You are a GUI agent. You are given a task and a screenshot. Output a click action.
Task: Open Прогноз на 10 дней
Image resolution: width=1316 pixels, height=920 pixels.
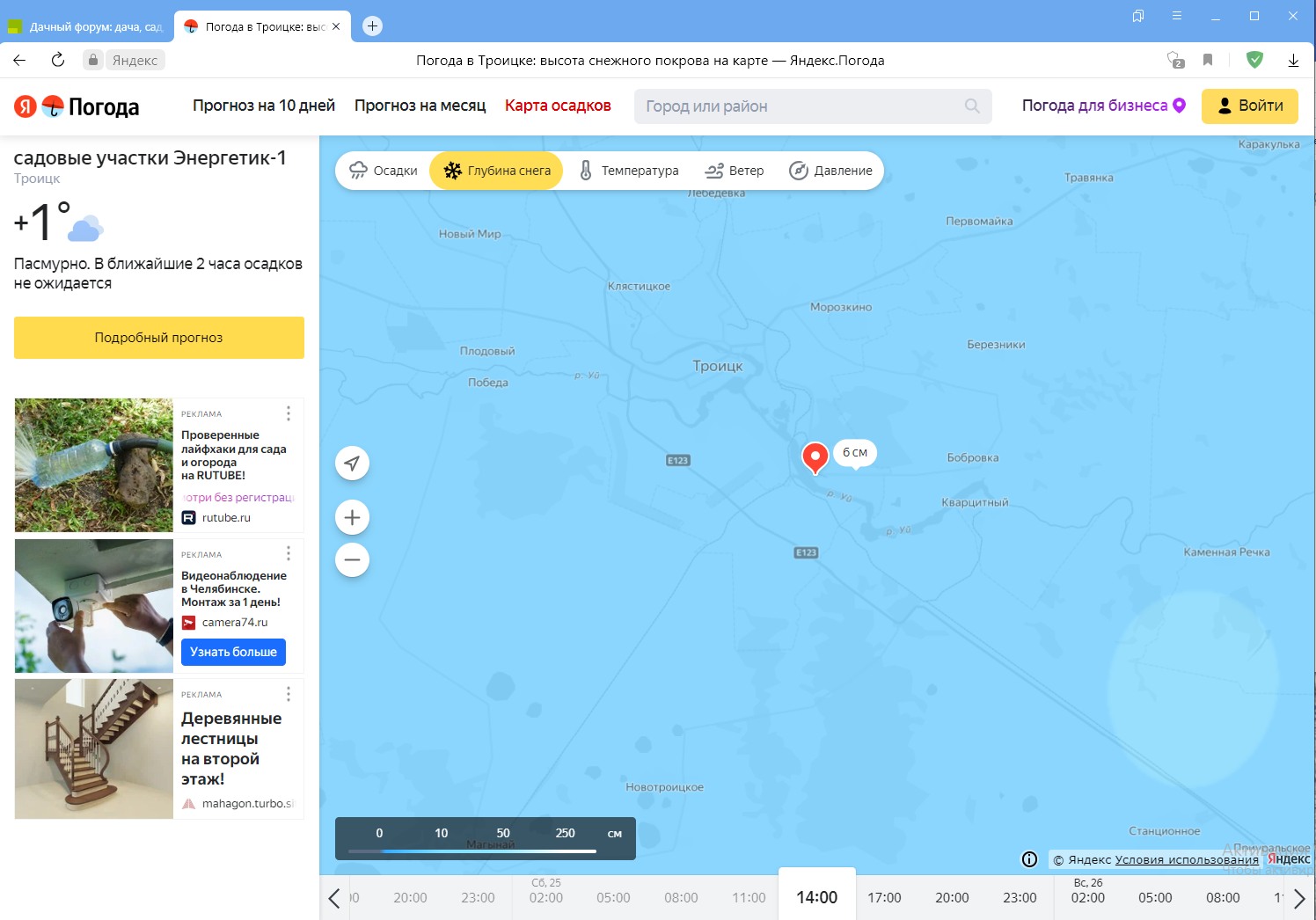(264, 106)
